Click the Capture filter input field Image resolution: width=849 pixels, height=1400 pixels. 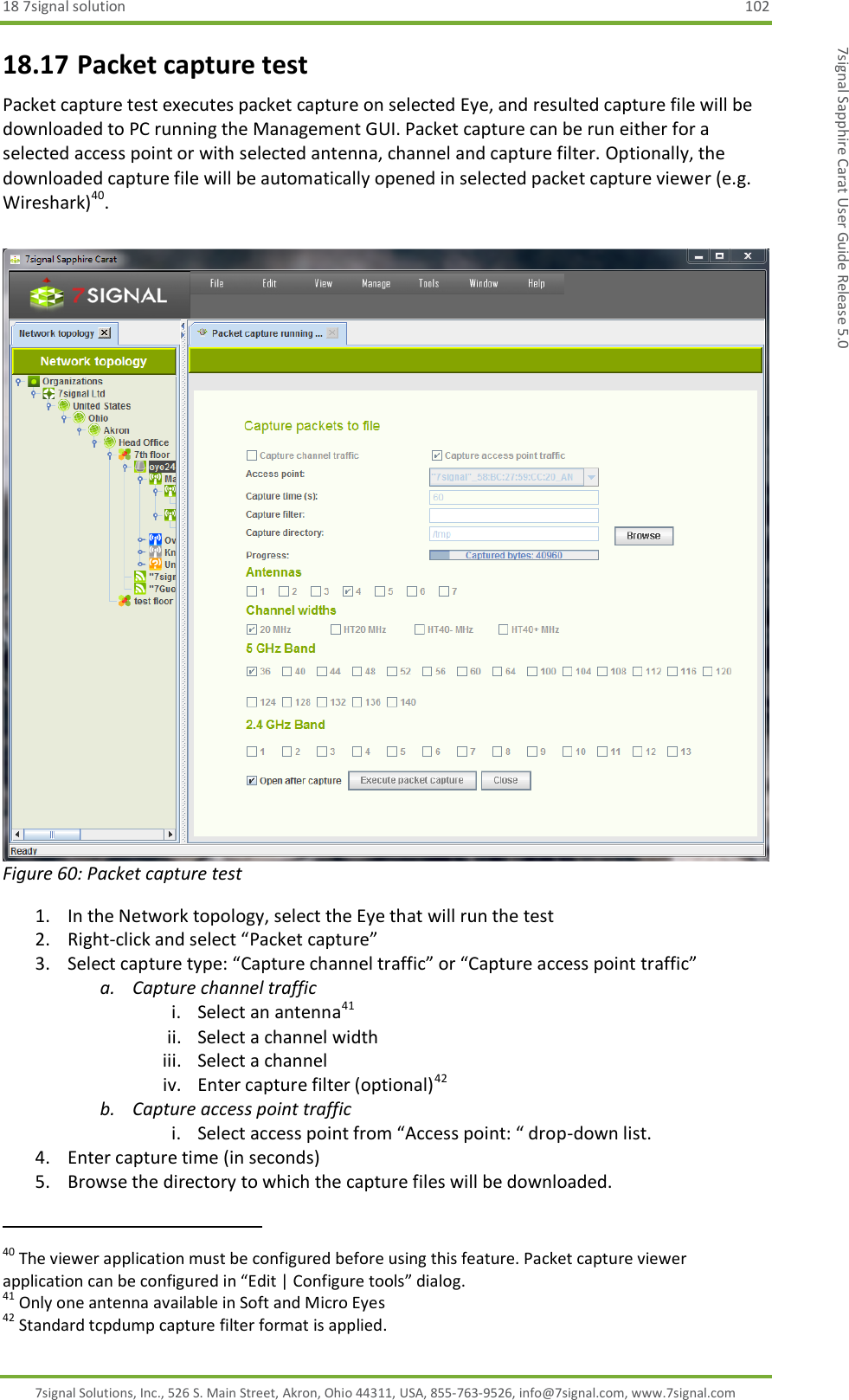click(514, 515)
